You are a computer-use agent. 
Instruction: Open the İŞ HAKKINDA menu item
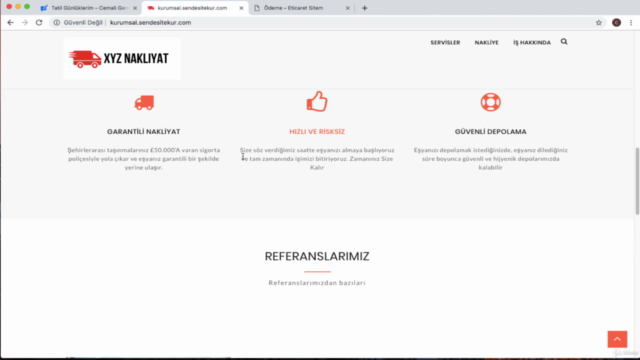532,42
